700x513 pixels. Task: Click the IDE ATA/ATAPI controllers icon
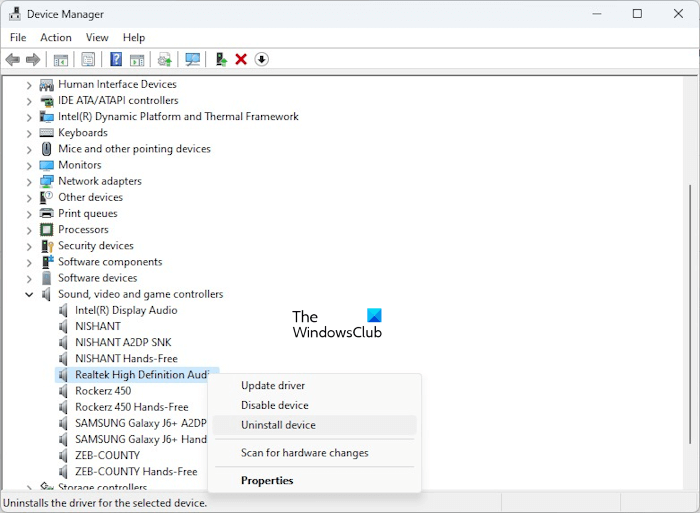[46, 100]
